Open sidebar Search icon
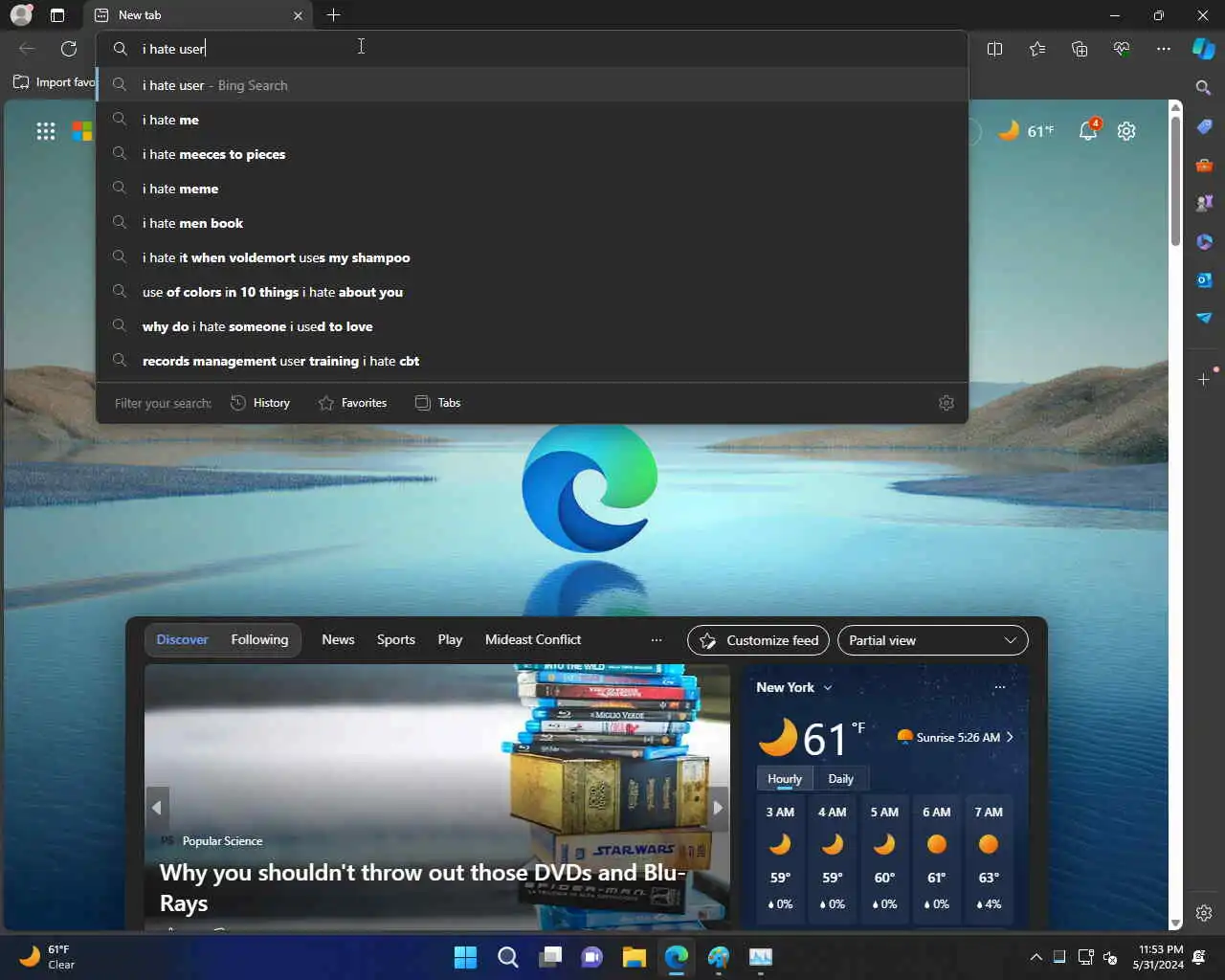The width and height of the screenshot is (1225, 980). coord(1204,88)
